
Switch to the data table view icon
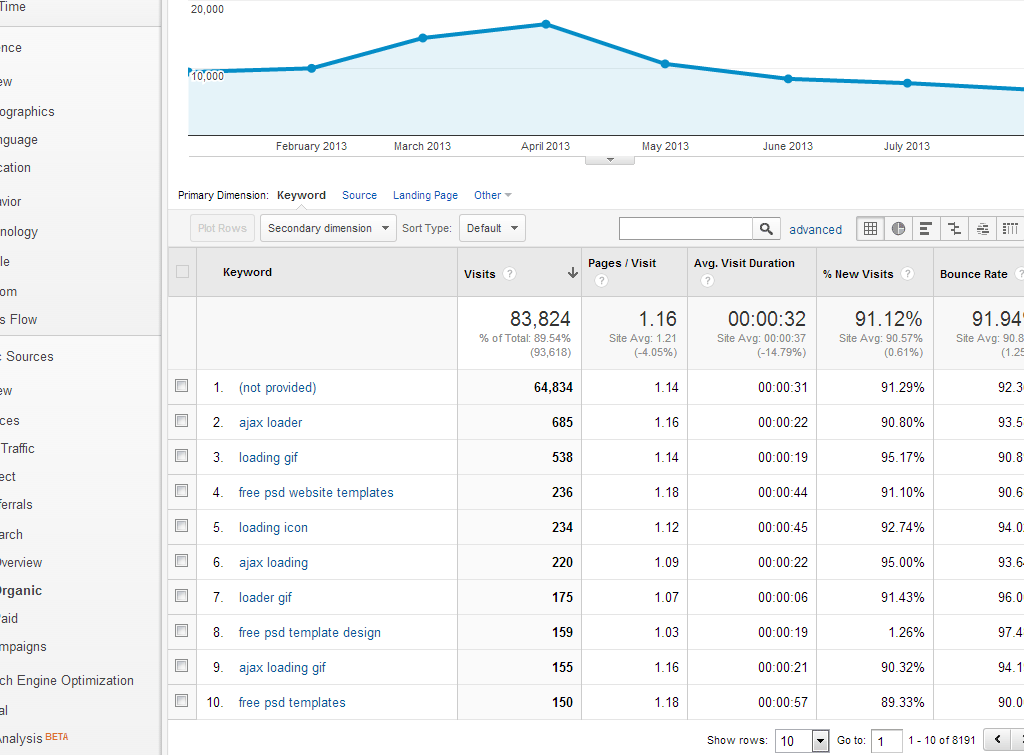pos(871,229)
